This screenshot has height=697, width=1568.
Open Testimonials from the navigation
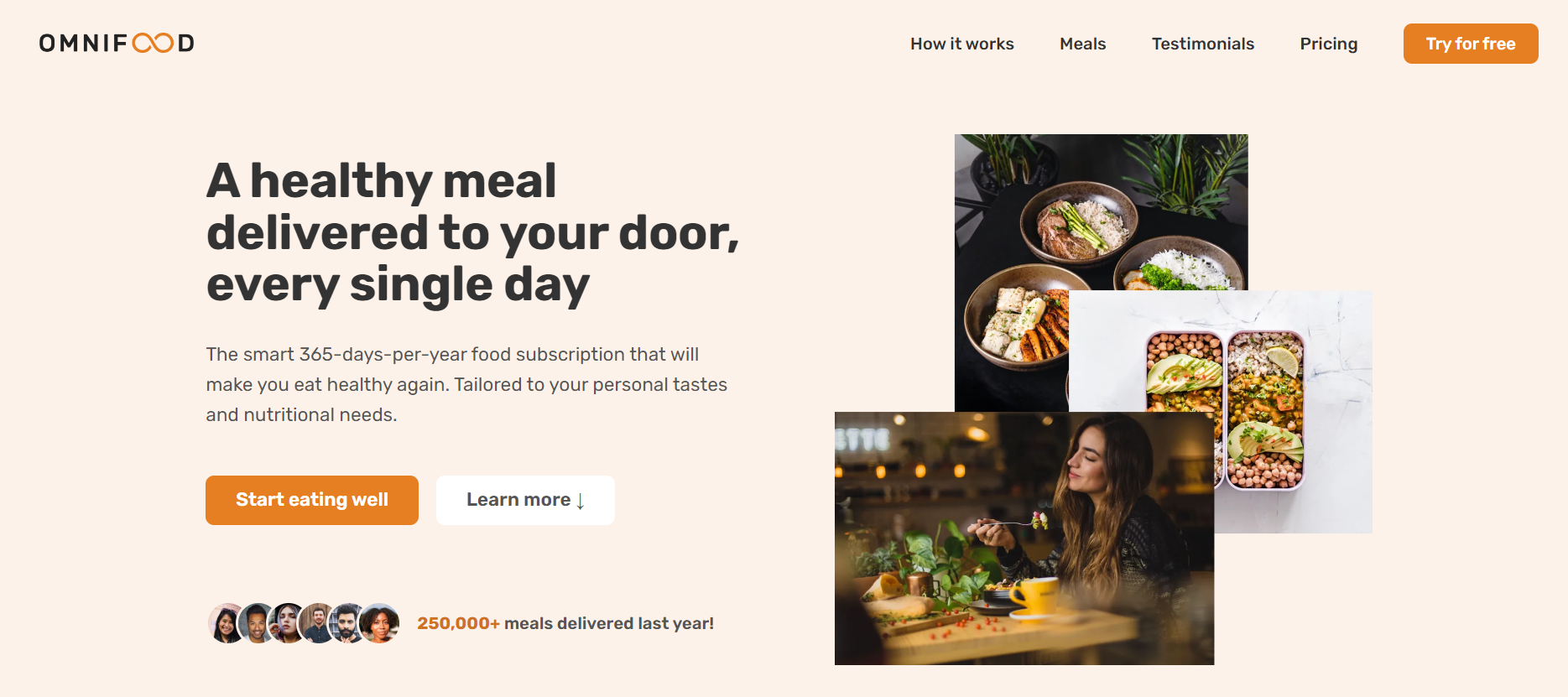pyautogui.click(x=1203, y=44)
